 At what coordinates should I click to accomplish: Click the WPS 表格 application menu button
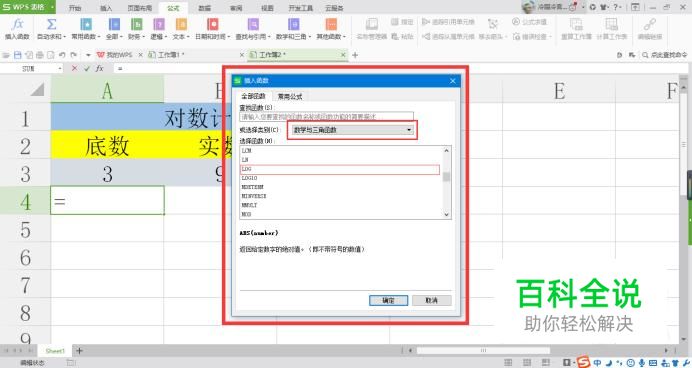point(27,7)
